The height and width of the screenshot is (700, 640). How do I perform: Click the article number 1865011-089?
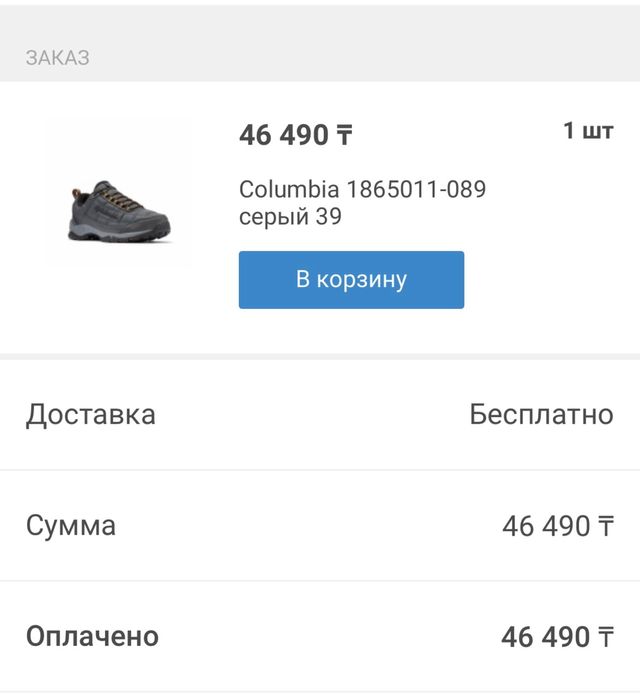click(416, 189)
